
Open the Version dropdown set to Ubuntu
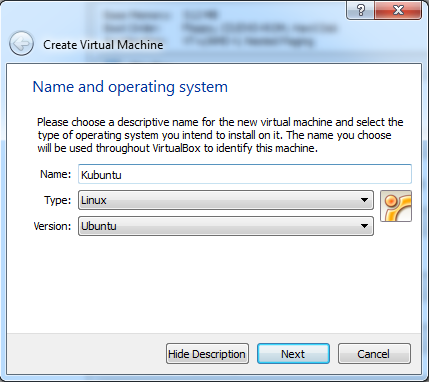(226, 226)
